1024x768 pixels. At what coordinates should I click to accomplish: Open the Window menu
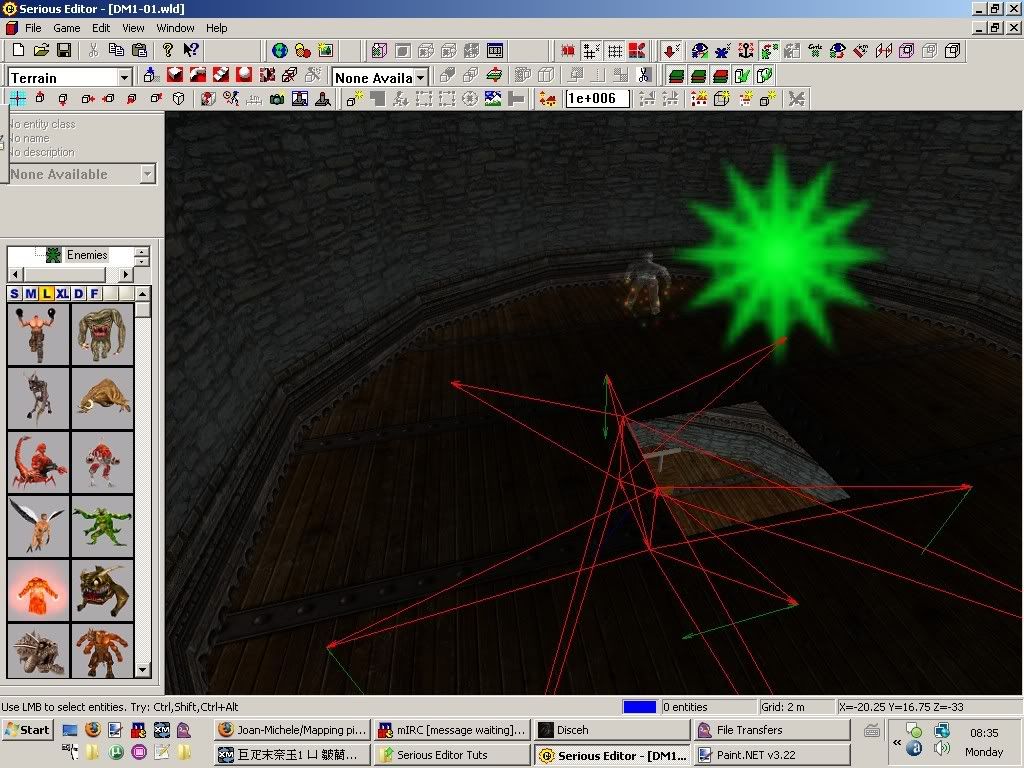[175, 28]
